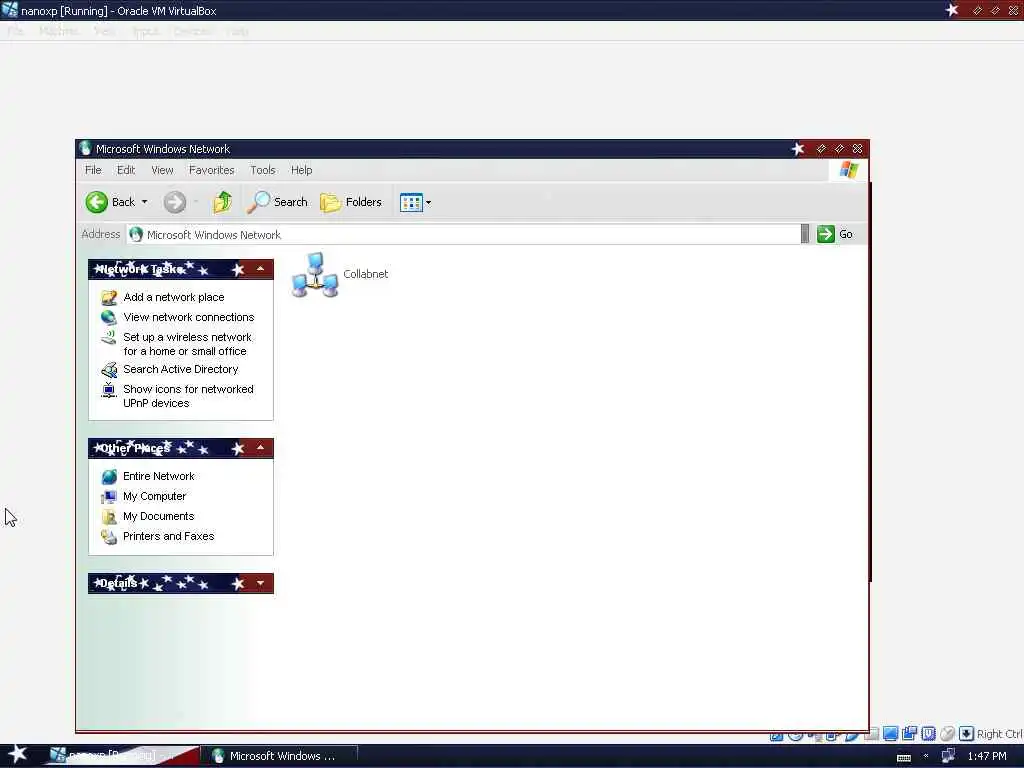Click the My Computer icon

coord(109,497)
